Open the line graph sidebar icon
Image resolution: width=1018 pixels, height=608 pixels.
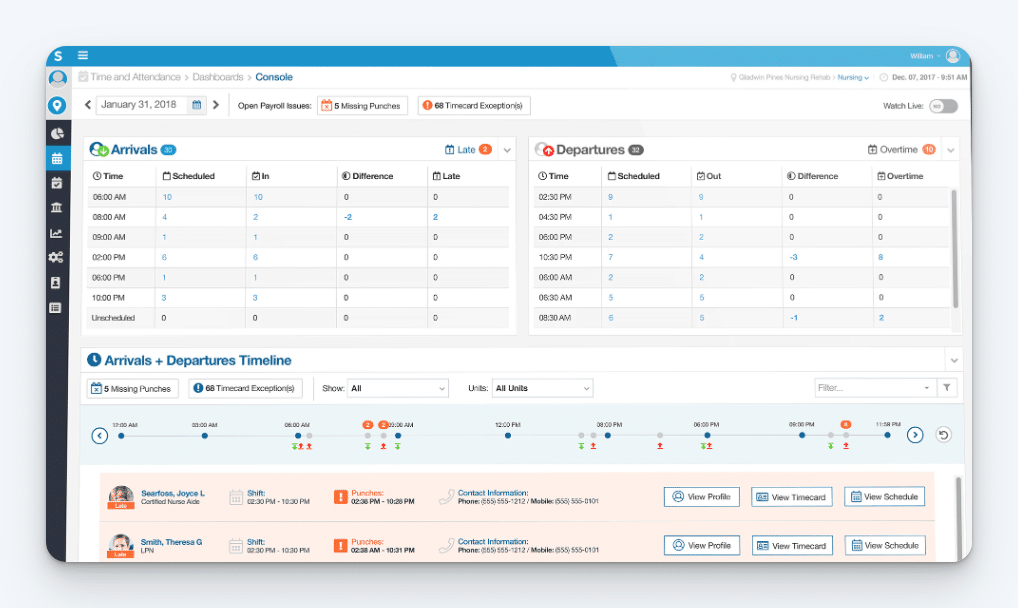pyautogui.click(x=57, y=233)
